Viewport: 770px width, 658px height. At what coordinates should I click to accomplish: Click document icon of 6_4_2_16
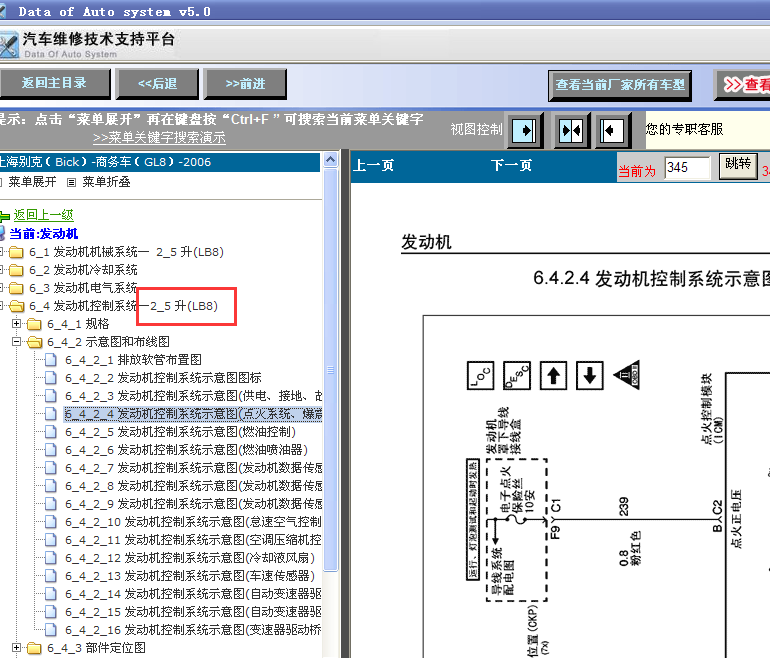(51, 630)
